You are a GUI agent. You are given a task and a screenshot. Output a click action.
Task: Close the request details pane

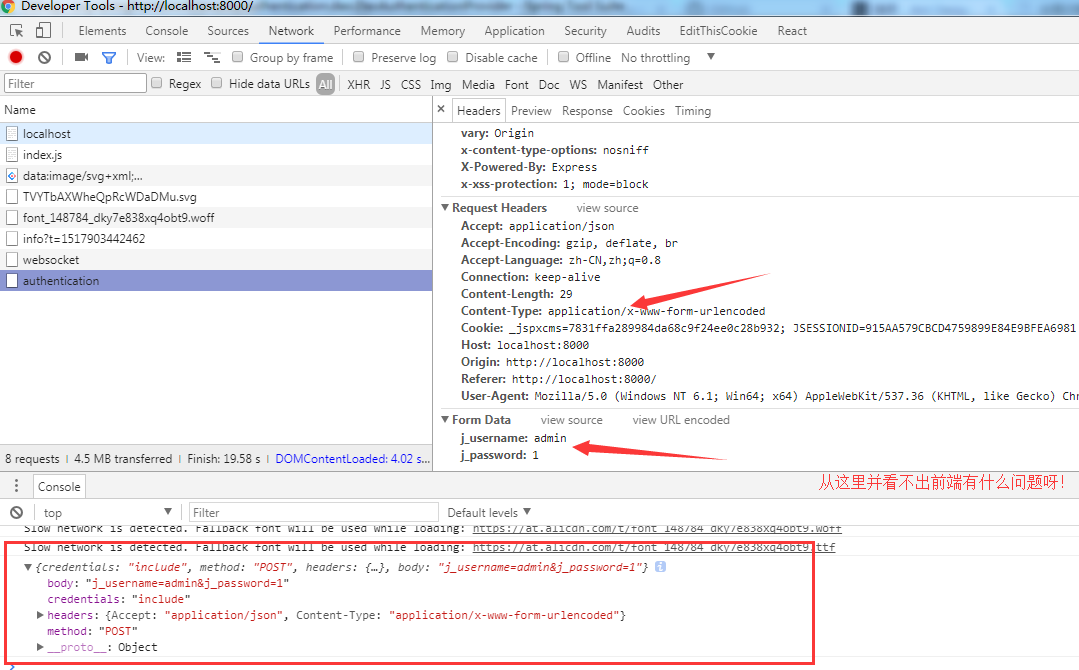441,109
